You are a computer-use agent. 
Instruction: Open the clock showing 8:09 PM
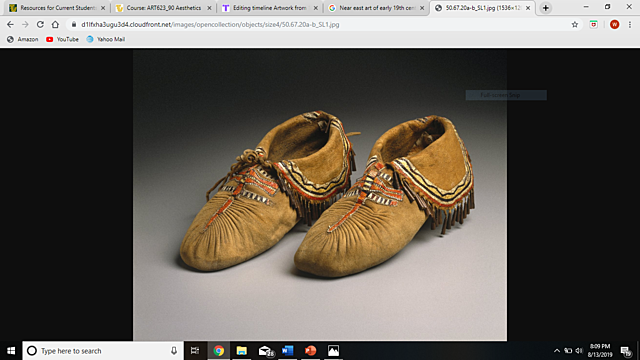pyautogui.click(x=600, y=351)
